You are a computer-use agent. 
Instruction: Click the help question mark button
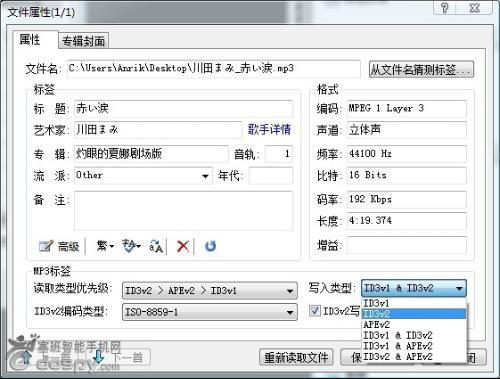[445, 7]
